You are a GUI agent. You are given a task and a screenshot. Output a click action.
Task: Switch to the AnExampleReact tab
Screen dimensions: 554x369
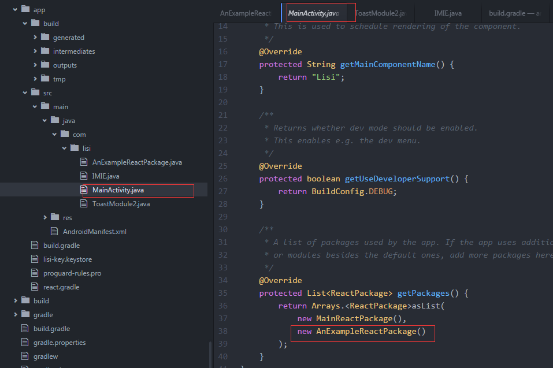(246, 13)
